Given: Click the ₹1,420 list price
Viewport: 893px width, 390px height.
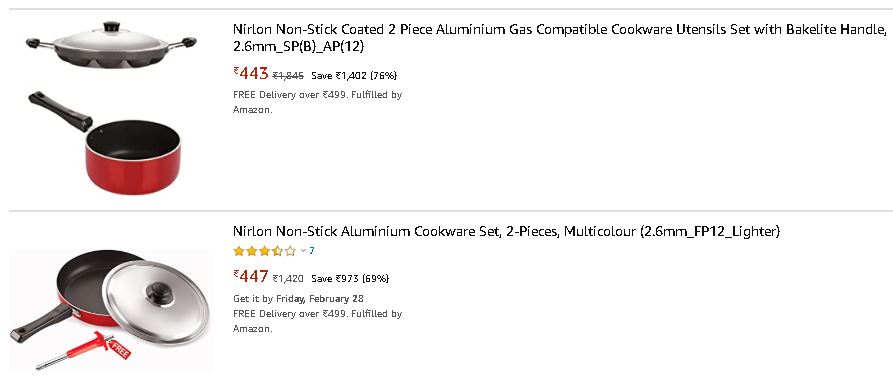Looking at the screenshot, I should (288, 279).
